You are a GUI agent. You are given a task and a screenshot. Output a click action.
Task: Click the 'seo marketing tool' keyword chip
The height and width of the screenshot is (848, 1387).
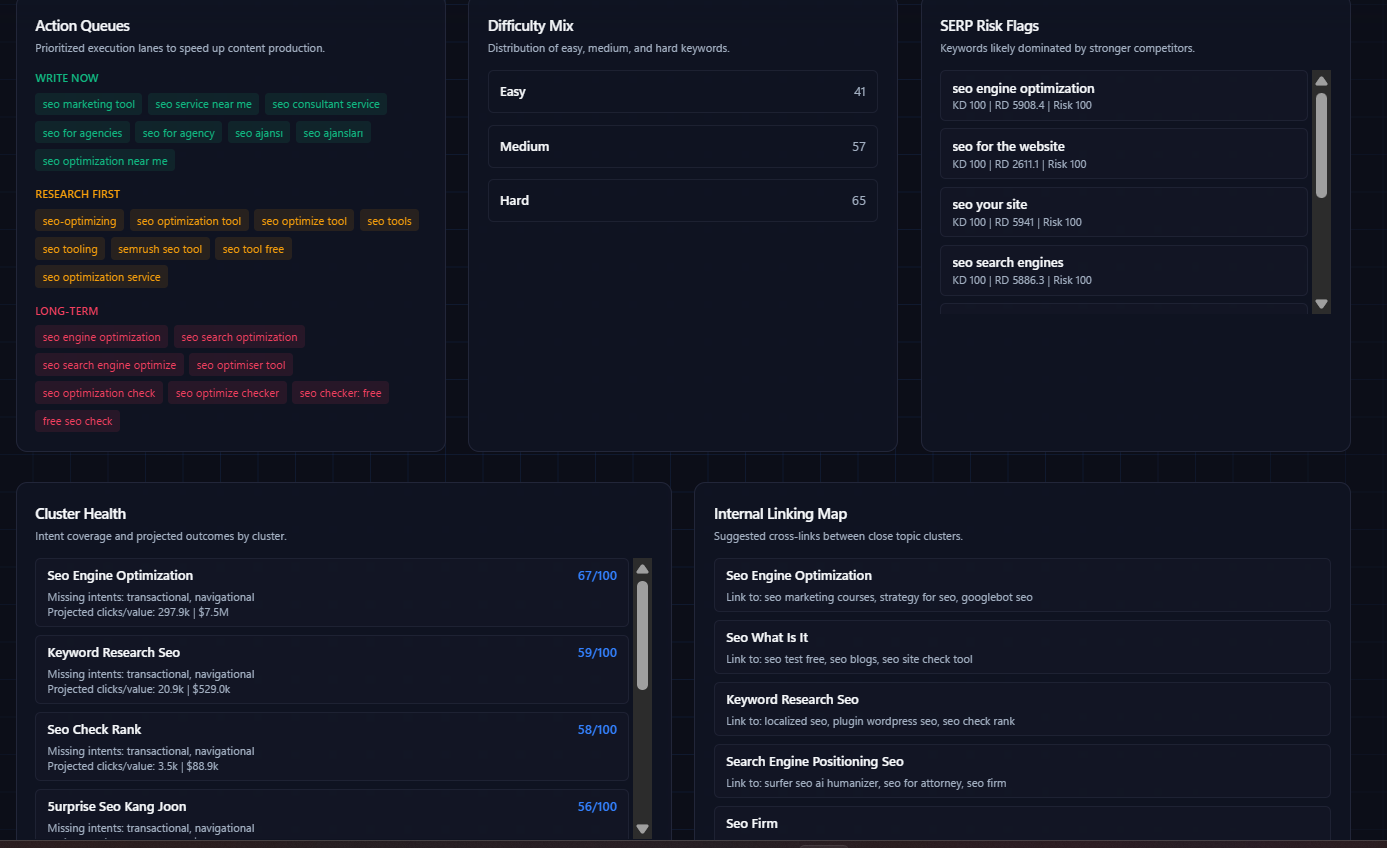coord(89,104)
